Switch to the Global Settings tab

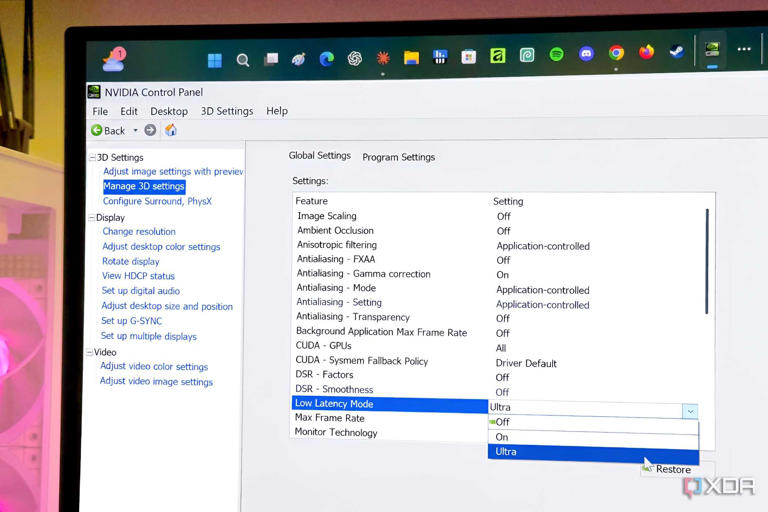click(319, 155)
